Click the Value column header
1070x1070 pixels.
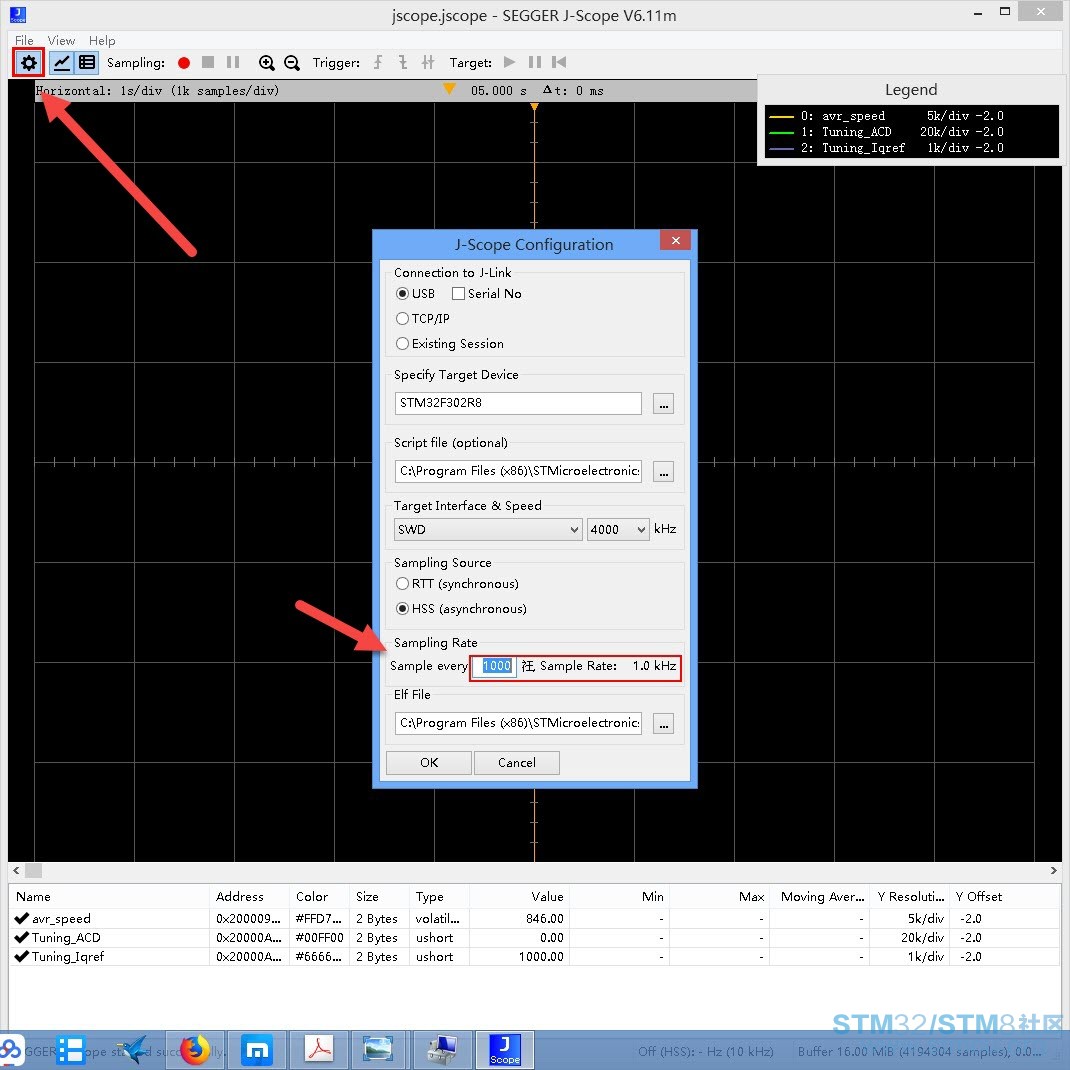point(519,897)
